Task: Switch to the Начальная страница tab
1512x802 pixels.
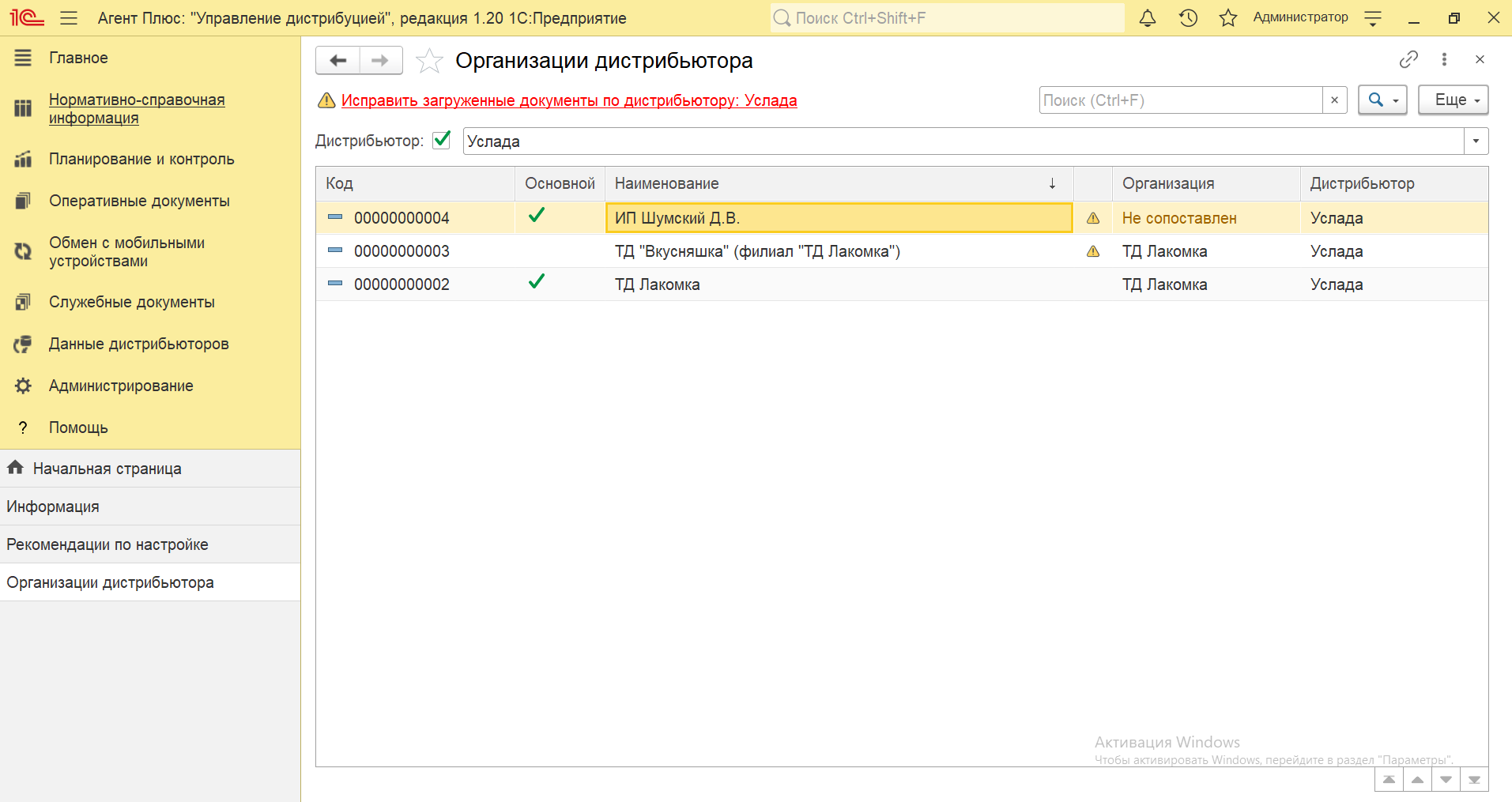Action: (150, 469)
